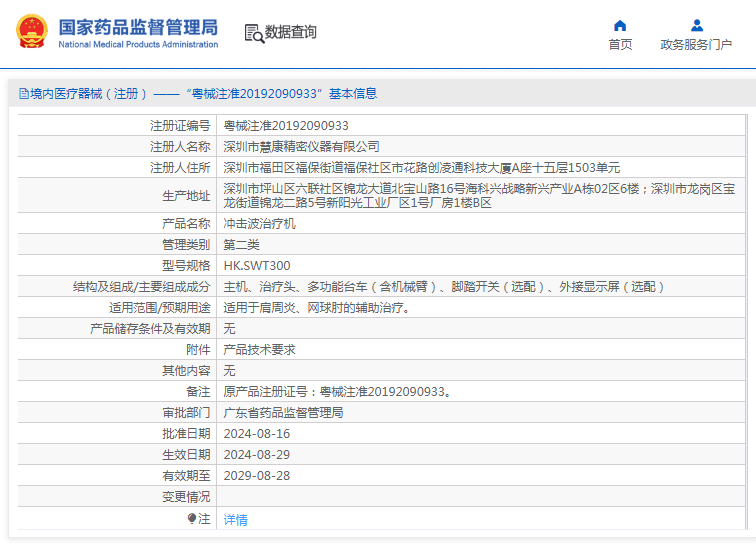Click the document icon before 境内医疗器械

(24, 94)
